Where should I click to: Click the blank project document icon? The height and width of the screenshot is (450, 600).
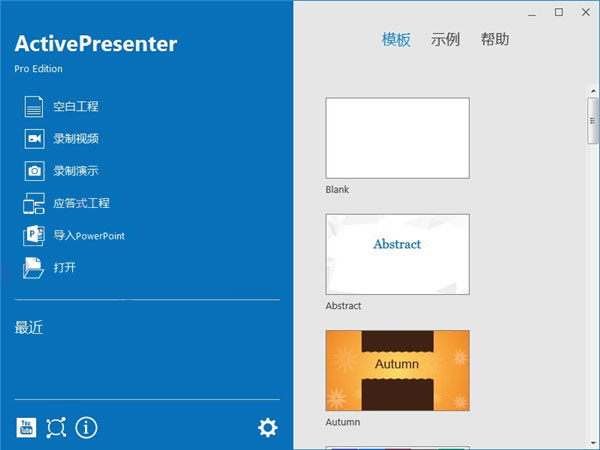(34, 106)
